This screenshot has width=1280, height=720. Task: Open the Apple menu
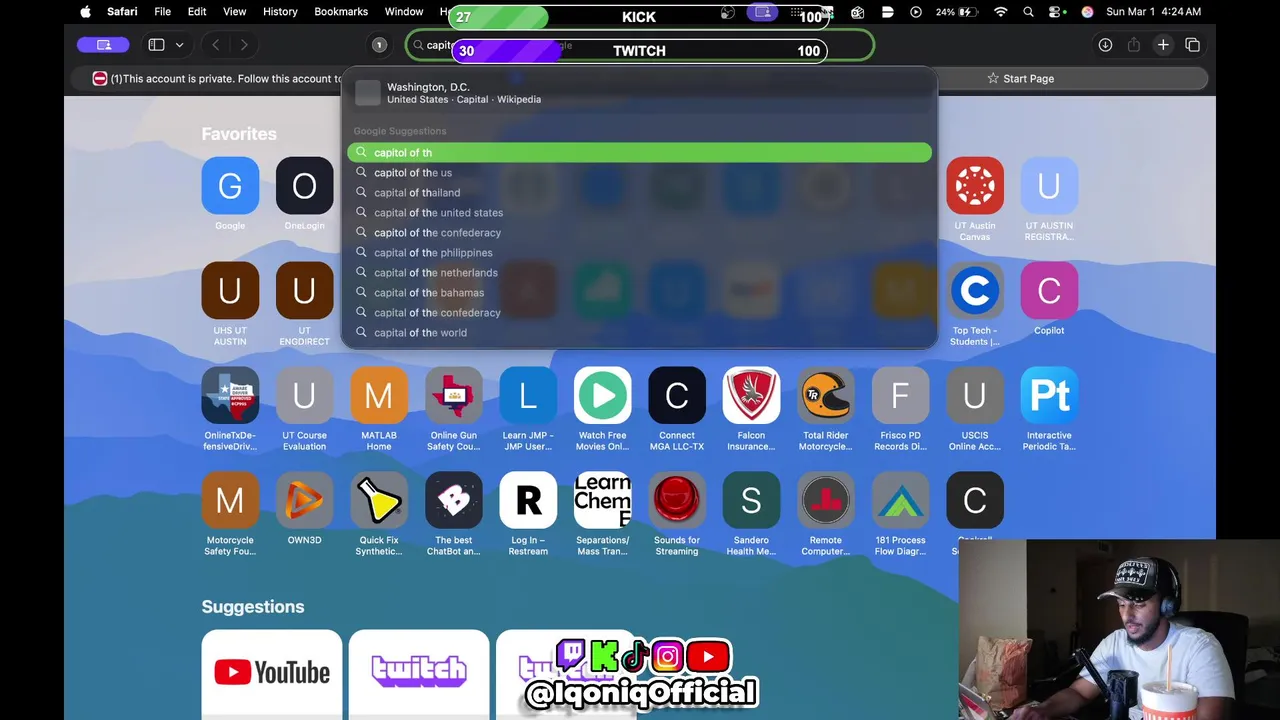(85, 12)
